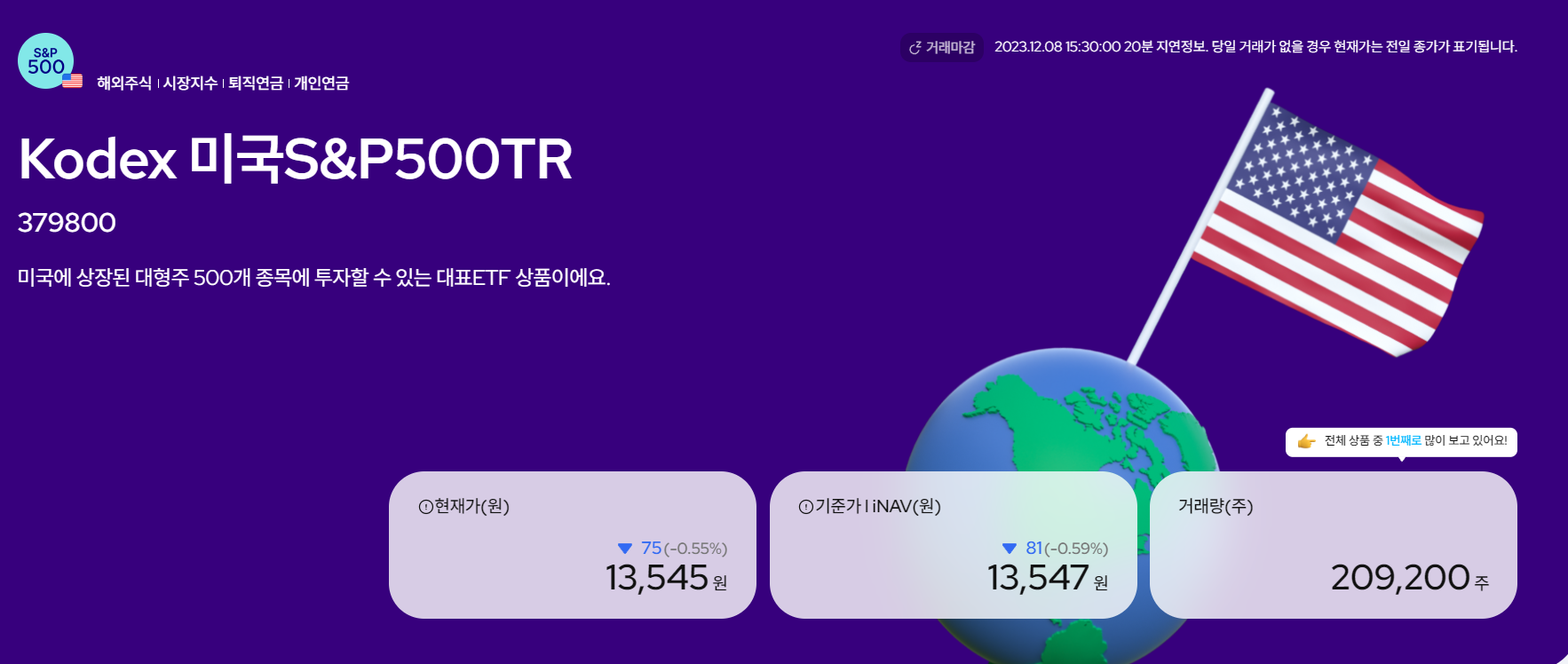
Task: Click the 75(-0.55%) price change text
Action: pyautogui.click(x=684, y=549)
